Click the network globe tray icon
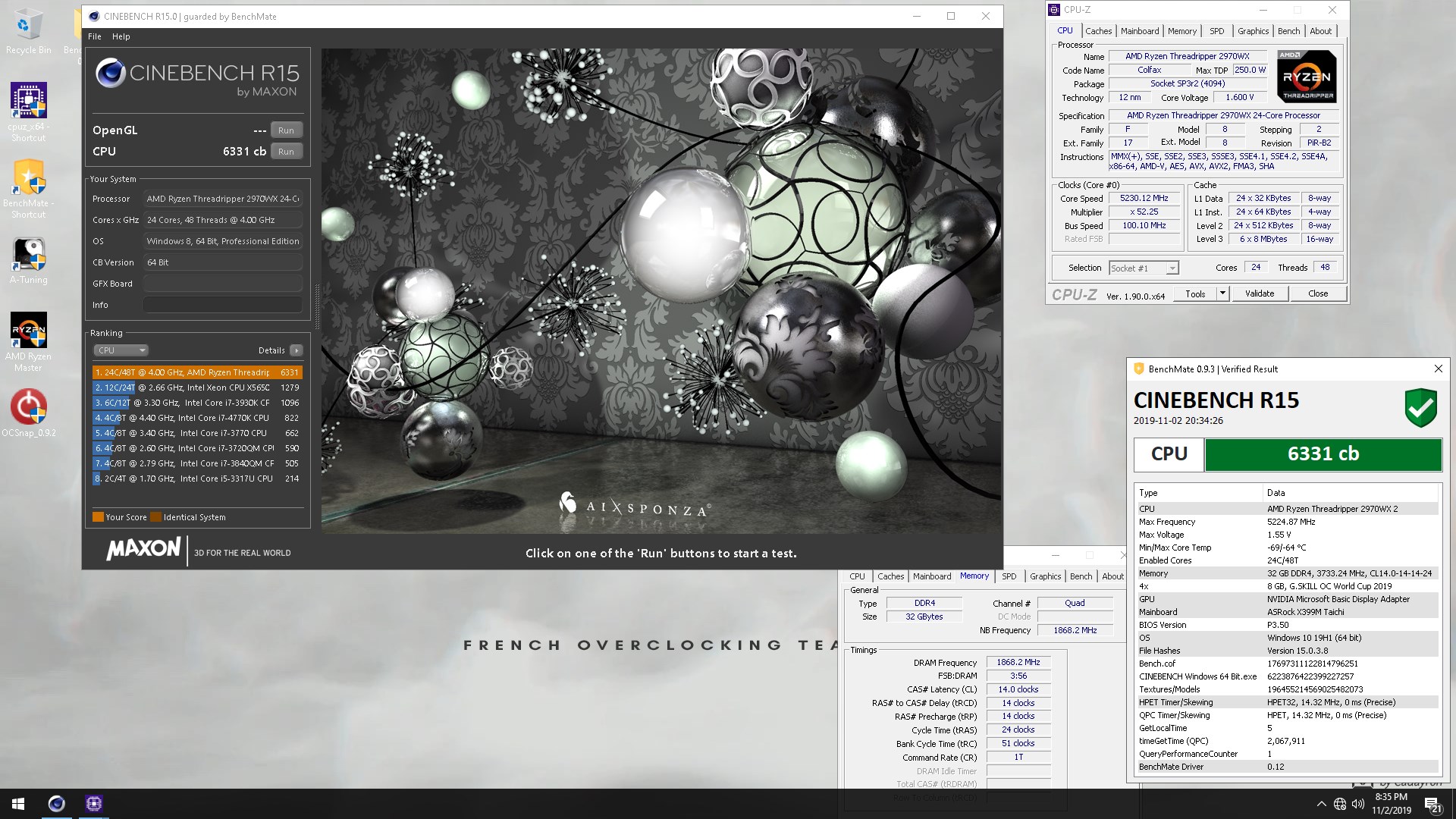Viewport: 1456px width, 819px height. [1340, 804]
